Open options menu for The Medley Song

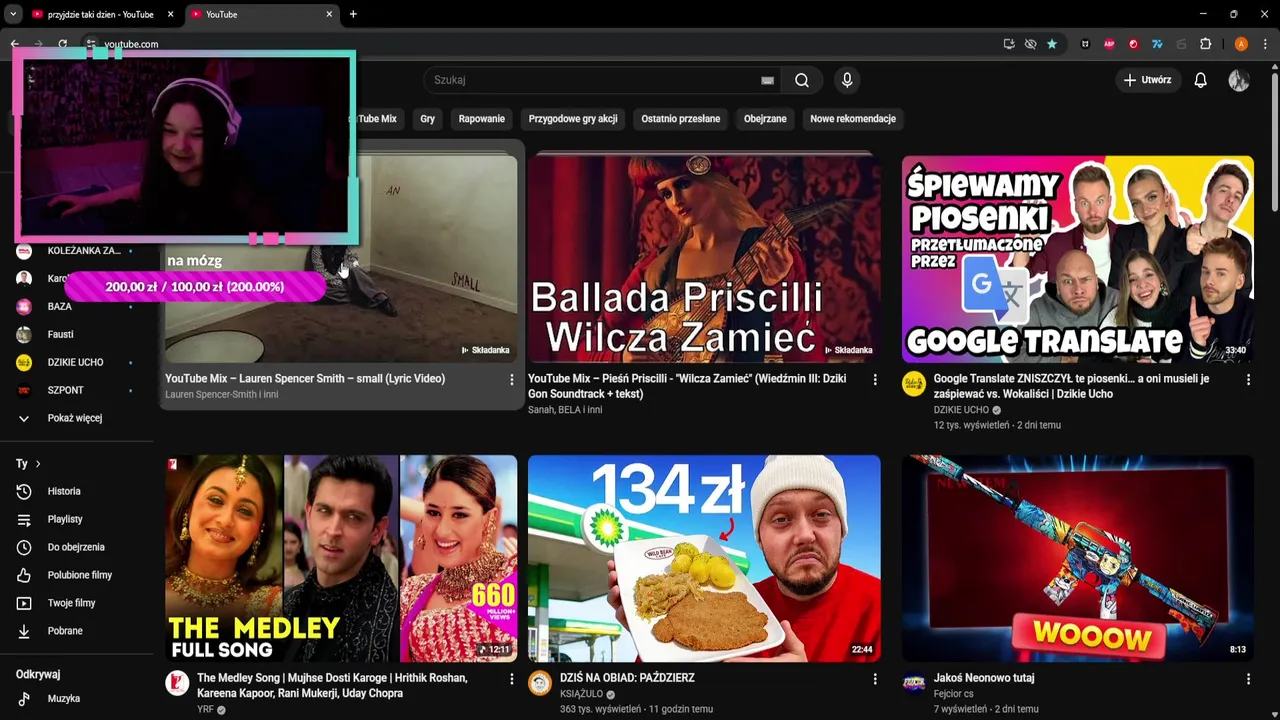coord(511,679)
